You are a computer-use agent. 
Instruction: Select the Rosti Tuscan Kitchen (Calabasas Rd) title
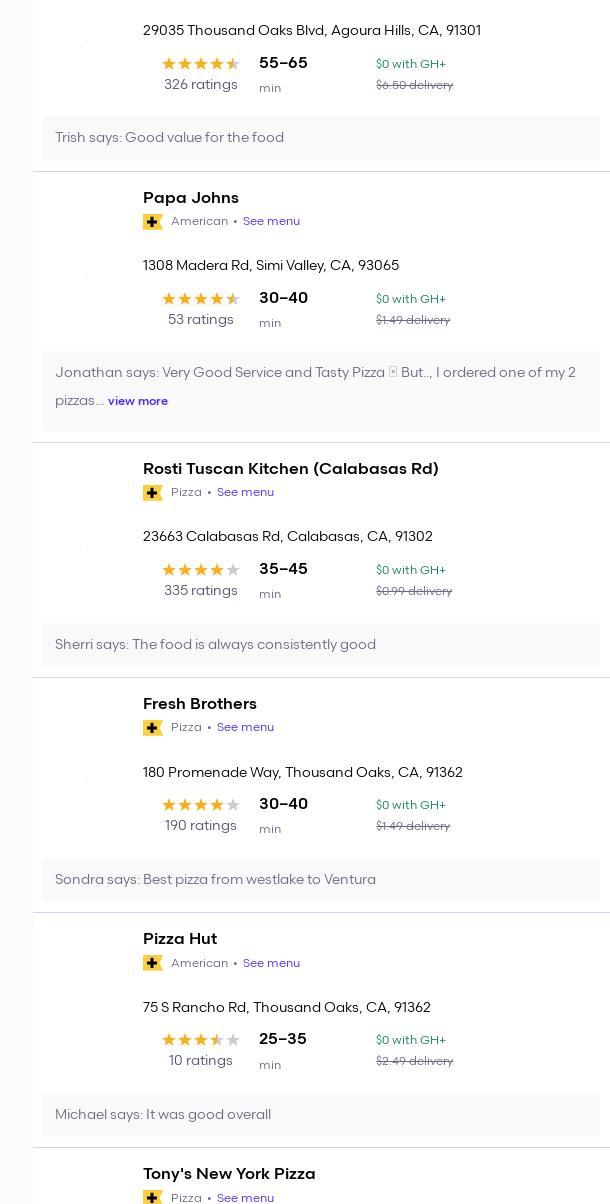pos(290,469)
